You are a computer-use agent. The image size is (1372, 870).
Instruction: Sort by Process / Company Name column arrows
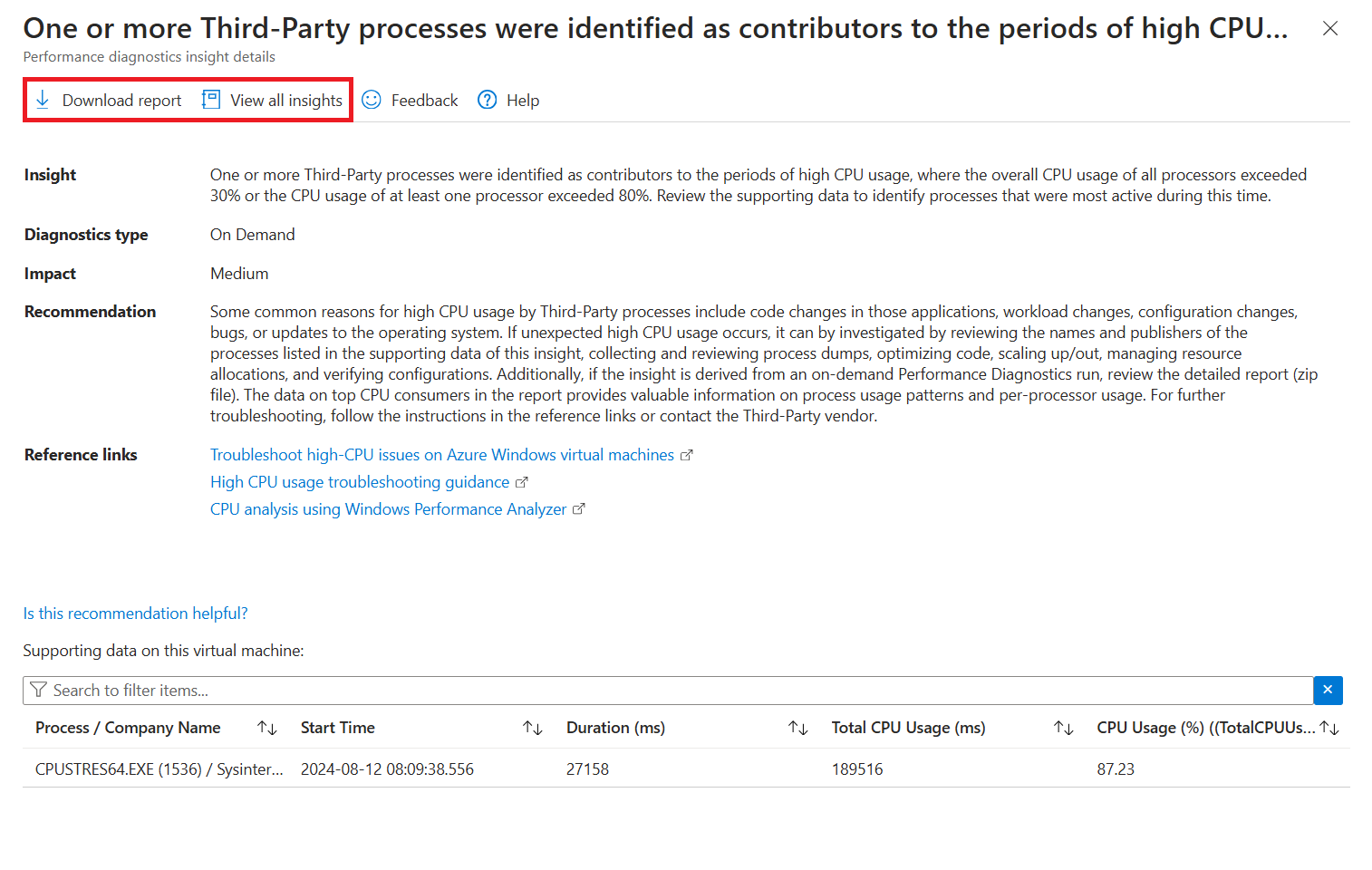(267, 728)
